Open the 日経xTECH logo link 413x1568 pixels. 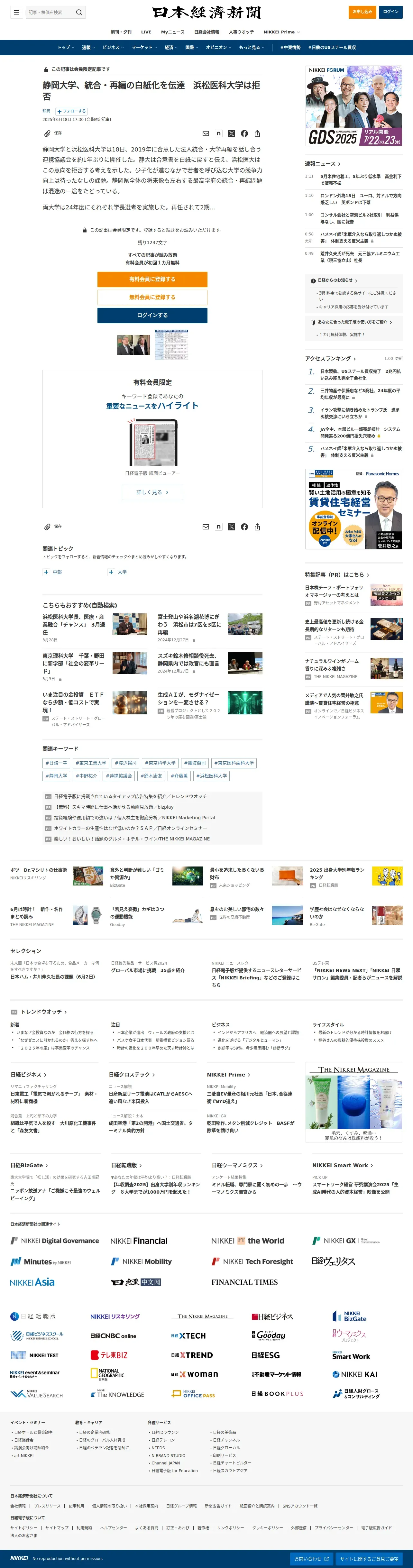click(x=188, y=1335)
